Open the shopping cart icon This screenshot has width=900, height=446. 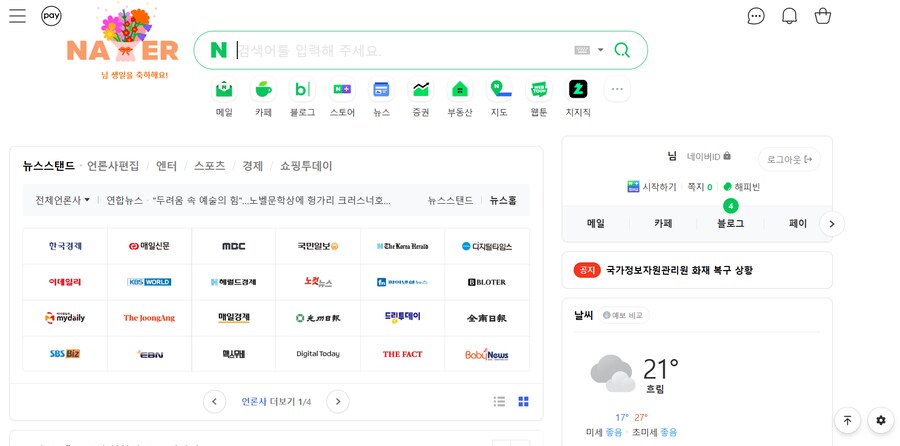point(823,16)
